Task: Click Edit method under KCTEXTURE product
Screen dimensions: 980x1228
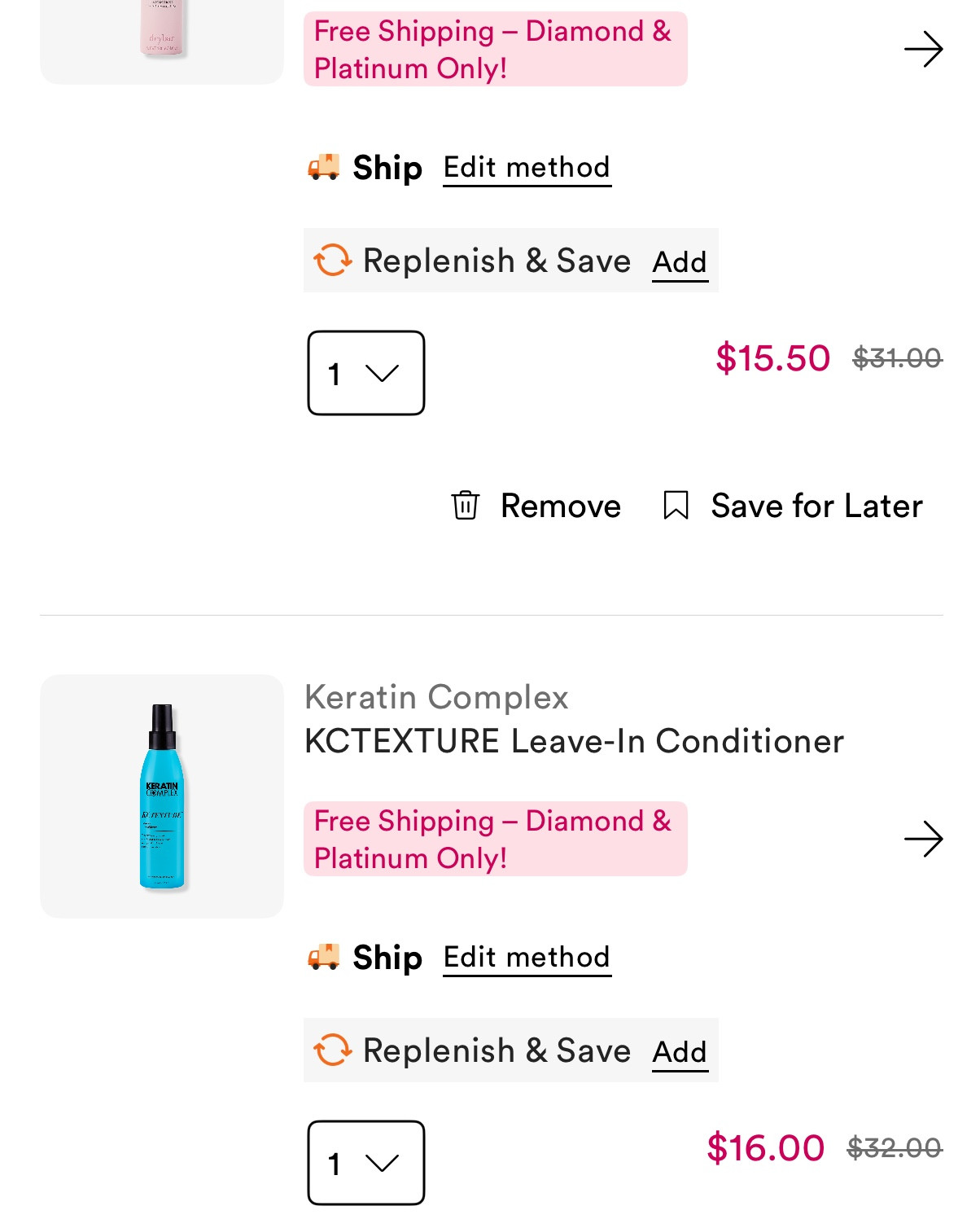Action: (526, 958)
